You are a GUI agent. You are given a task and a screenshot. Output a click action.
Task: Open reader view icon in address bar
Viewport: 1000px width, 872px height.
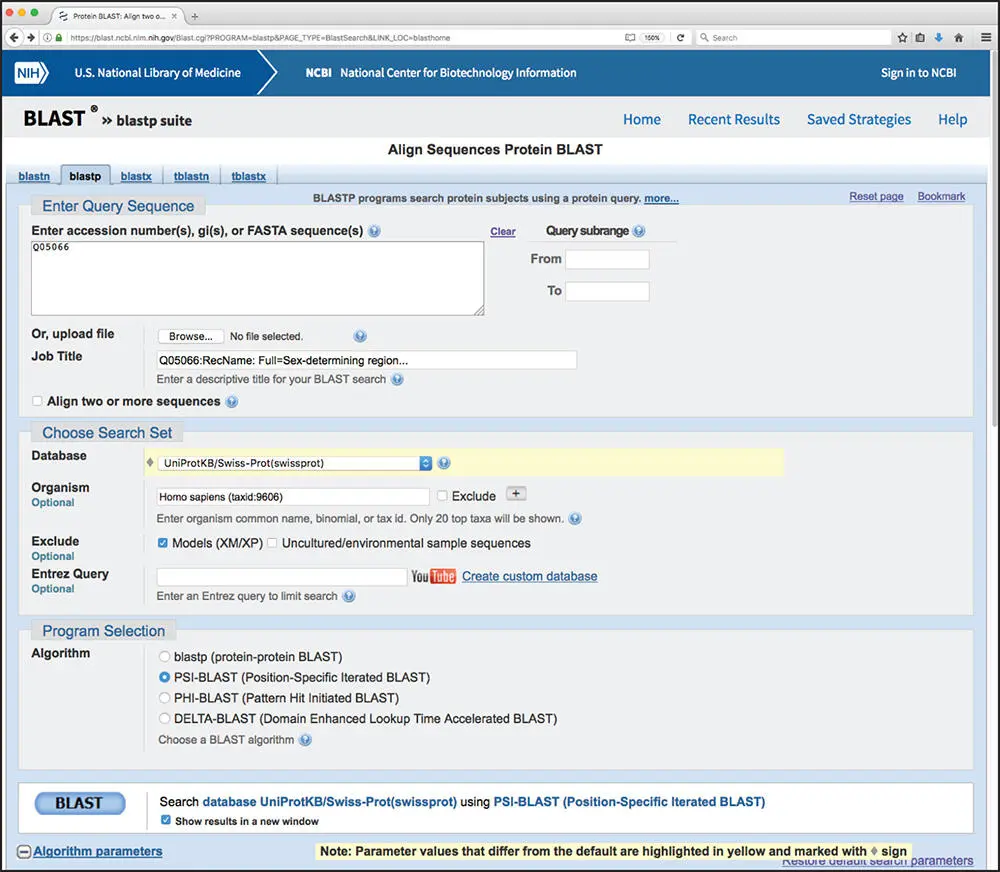point(630,38)
